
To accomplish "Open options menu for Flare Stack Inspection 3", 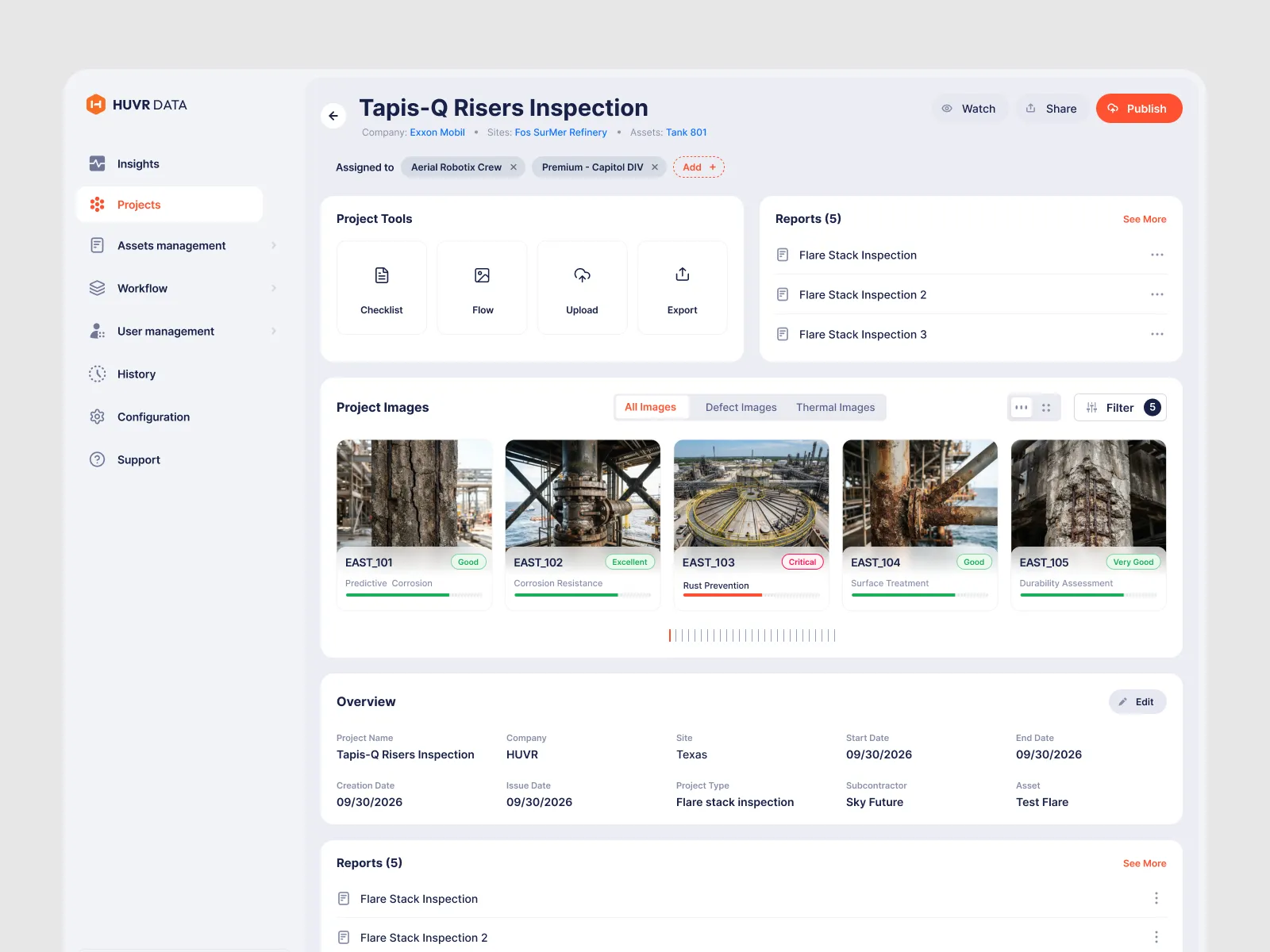I will point(1157,334).
